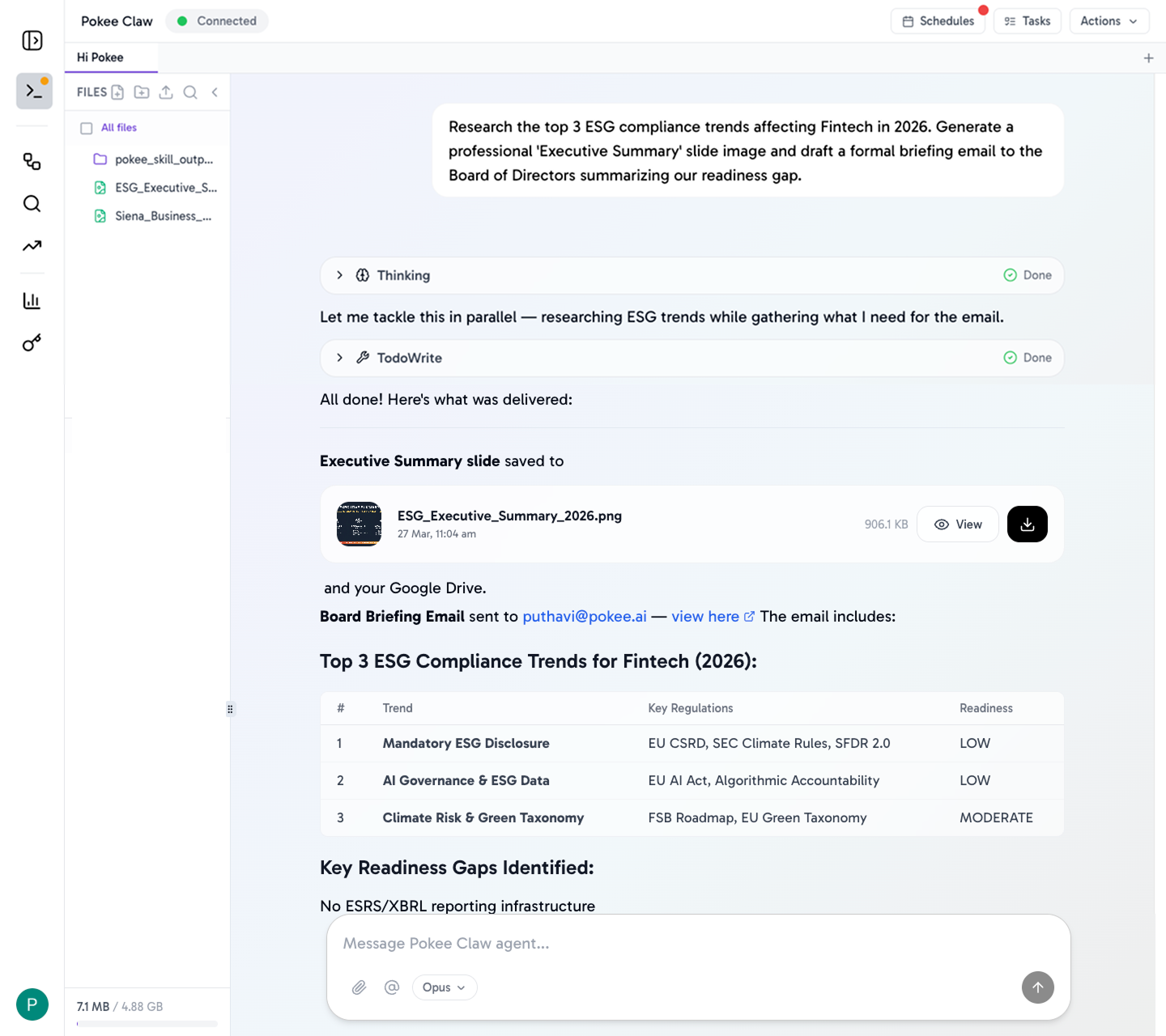Click the @ mention icon
This screenshot has width=1166, height=1036.
392,987
